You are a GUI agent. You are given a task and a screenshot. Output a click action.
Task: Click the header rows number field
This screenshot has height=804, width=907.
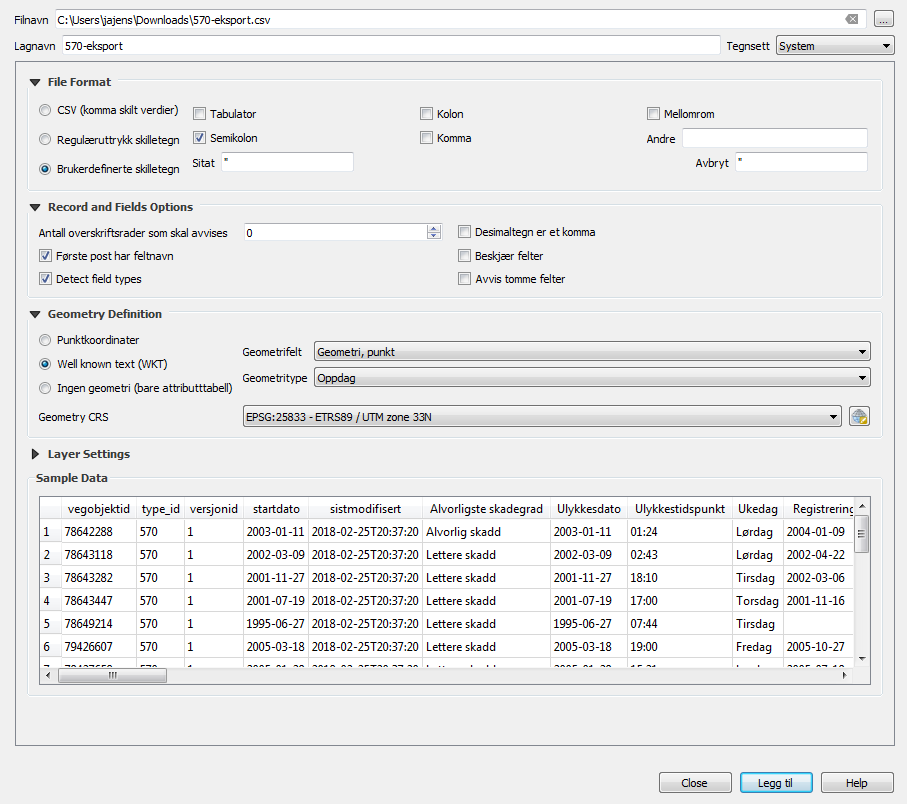[335, 233]
